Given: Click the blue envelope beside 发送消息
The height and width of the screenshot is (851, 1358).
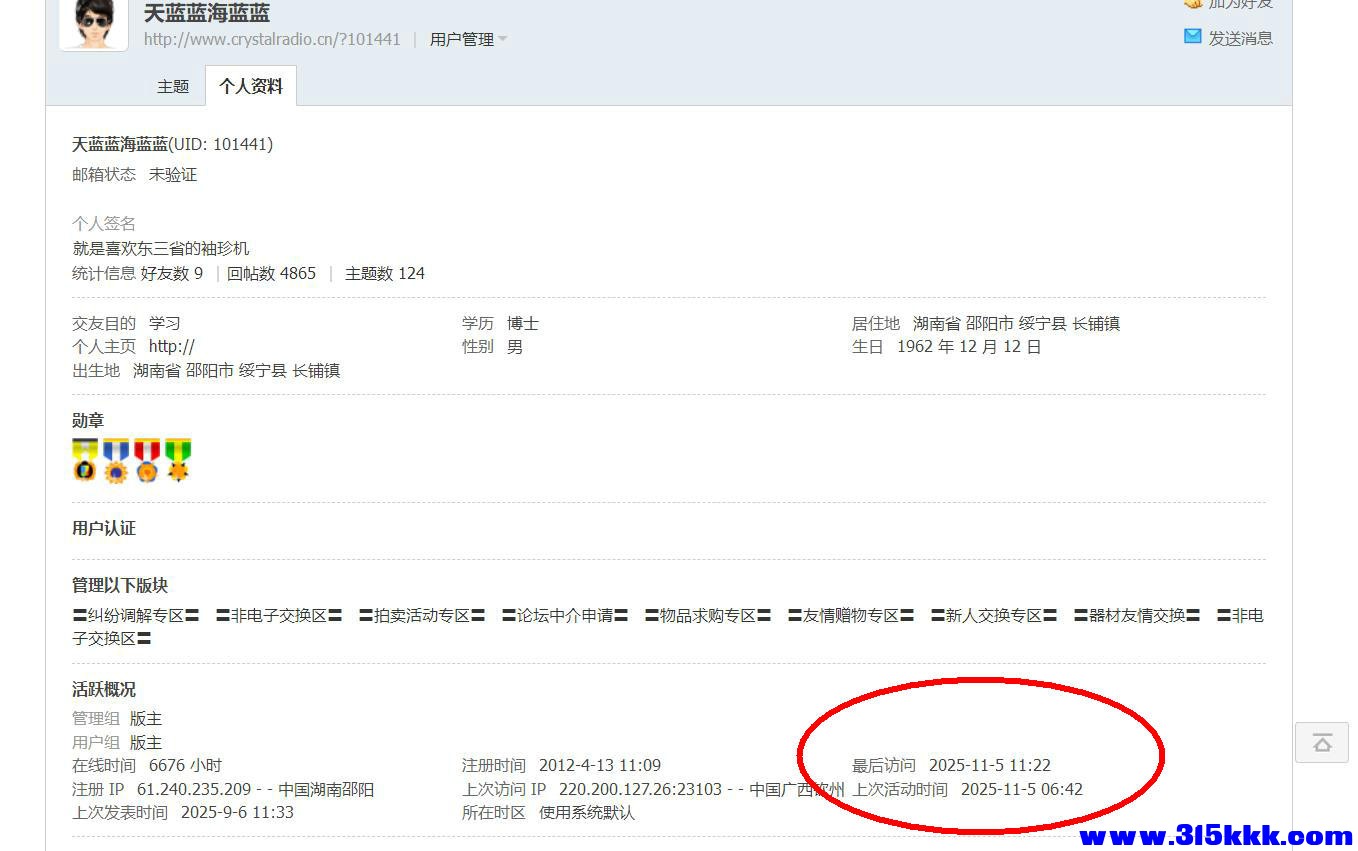Looking at the screenshot, I should pos(1193,36).
